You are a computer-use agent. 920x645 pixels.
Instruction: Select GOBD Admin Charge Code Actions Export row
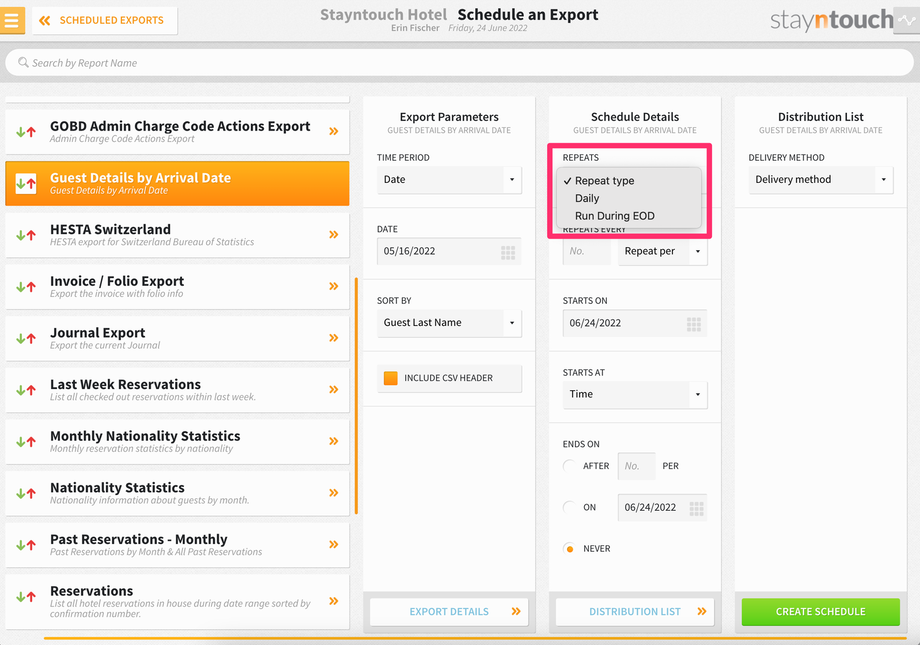click(x=177, y=131)
